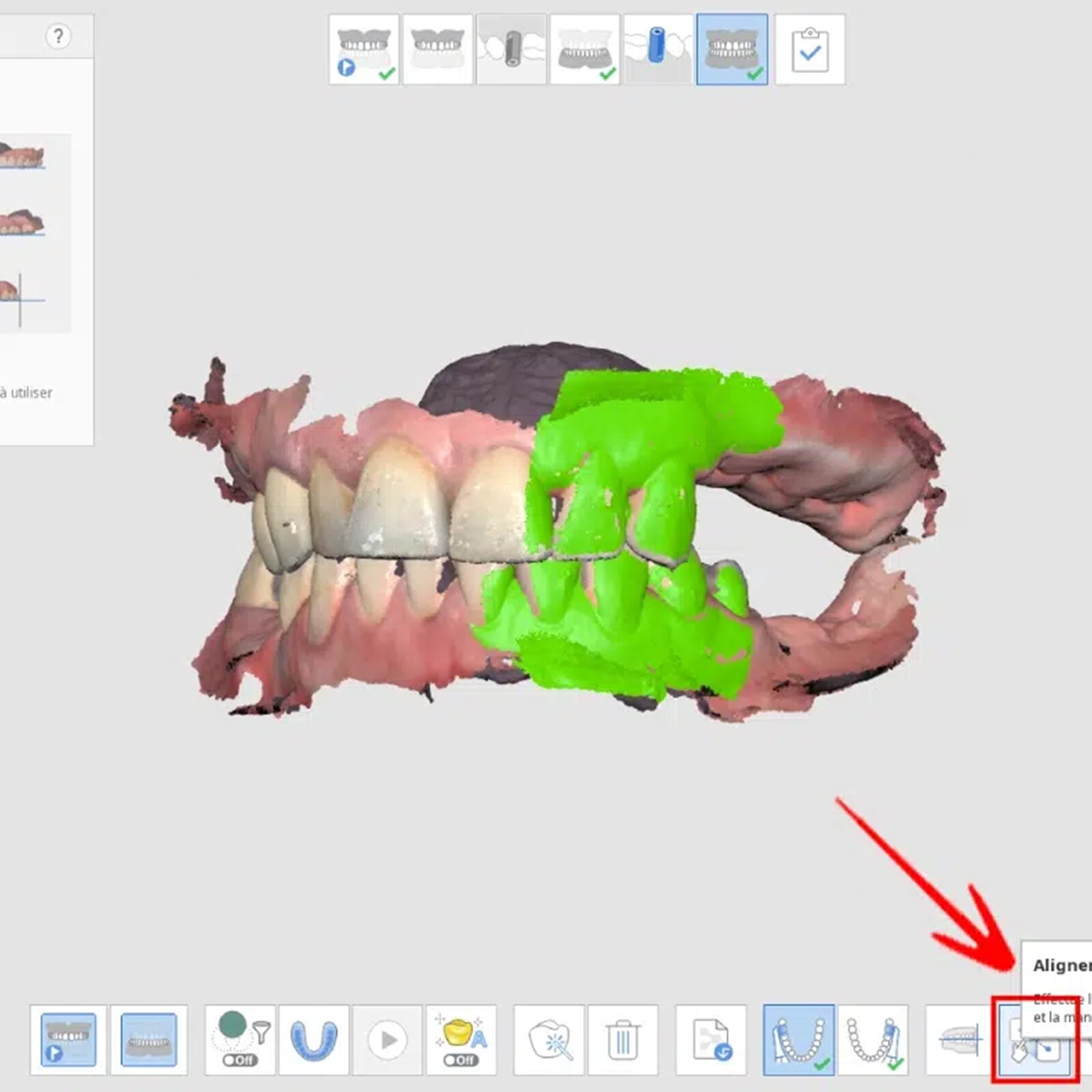Open the help question mark button
Viewport: 1092px width, 1092px height.
click(x=58, y=35)
